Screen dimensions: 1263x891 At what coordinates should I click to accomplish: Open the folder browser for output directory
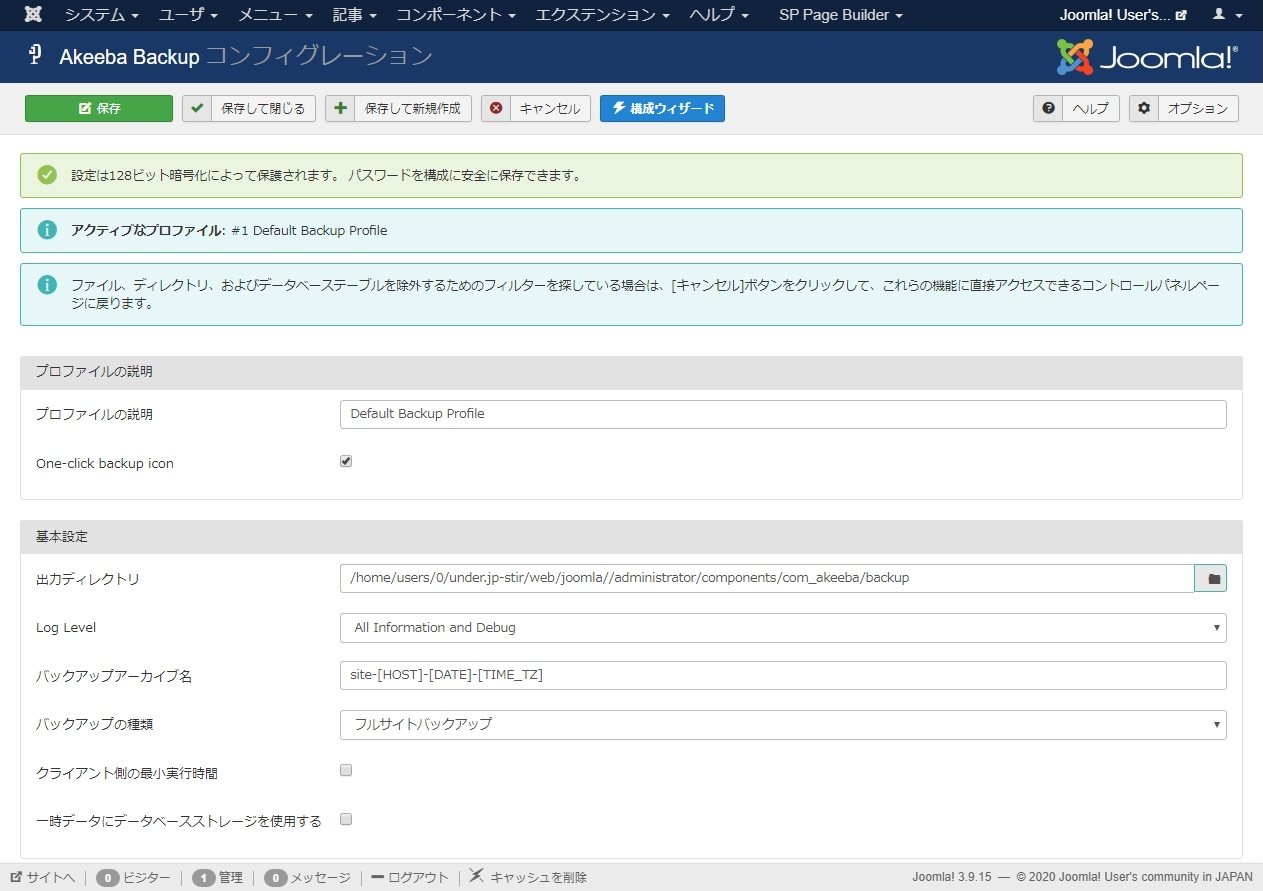1210,578
